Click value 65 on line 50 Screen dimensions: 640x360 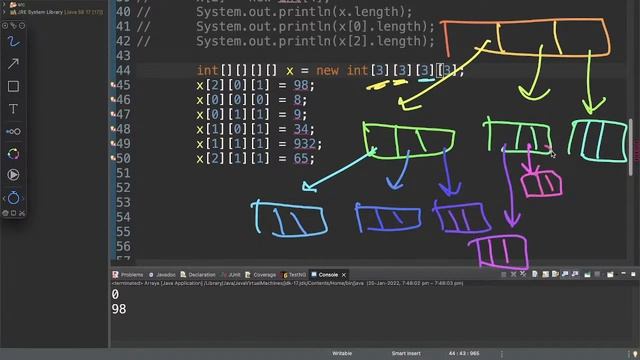301,158
